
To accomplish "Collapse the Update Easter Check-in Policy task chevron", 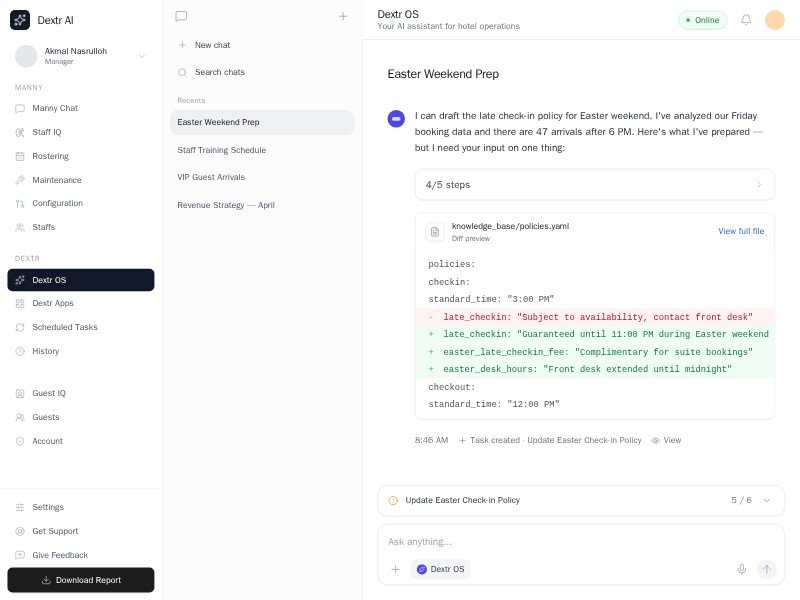I will click(765, 500).
